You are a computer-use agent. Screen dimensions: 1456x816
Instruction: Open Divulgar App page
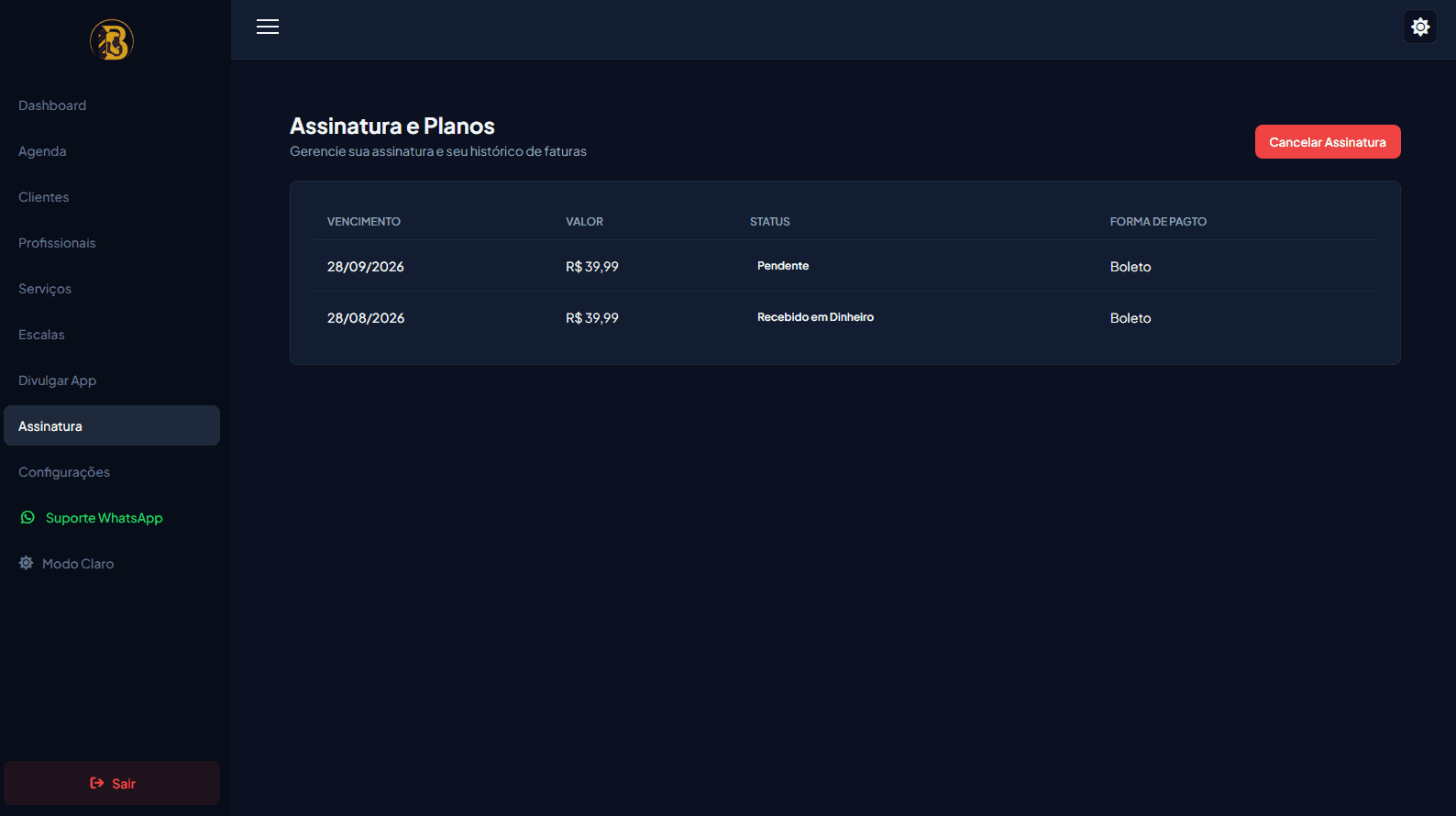[x=112, y=380]
